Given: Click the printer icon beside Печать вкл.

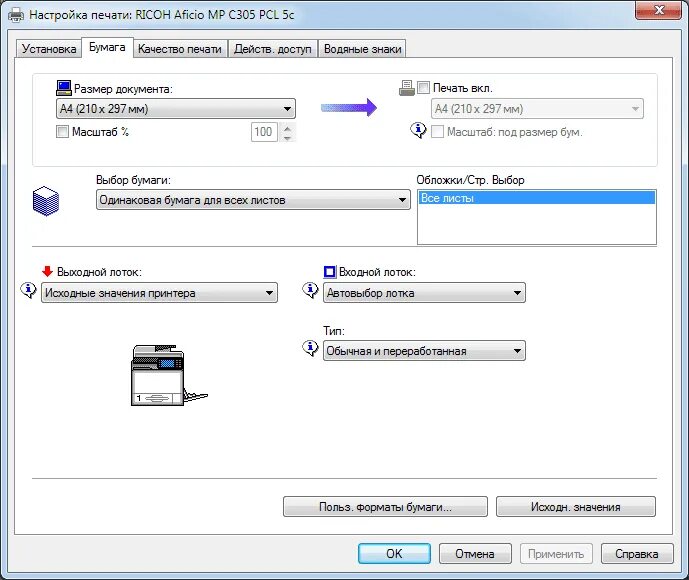Looking at the screenshot, I should pyautogui.click(x=406, y=88).
